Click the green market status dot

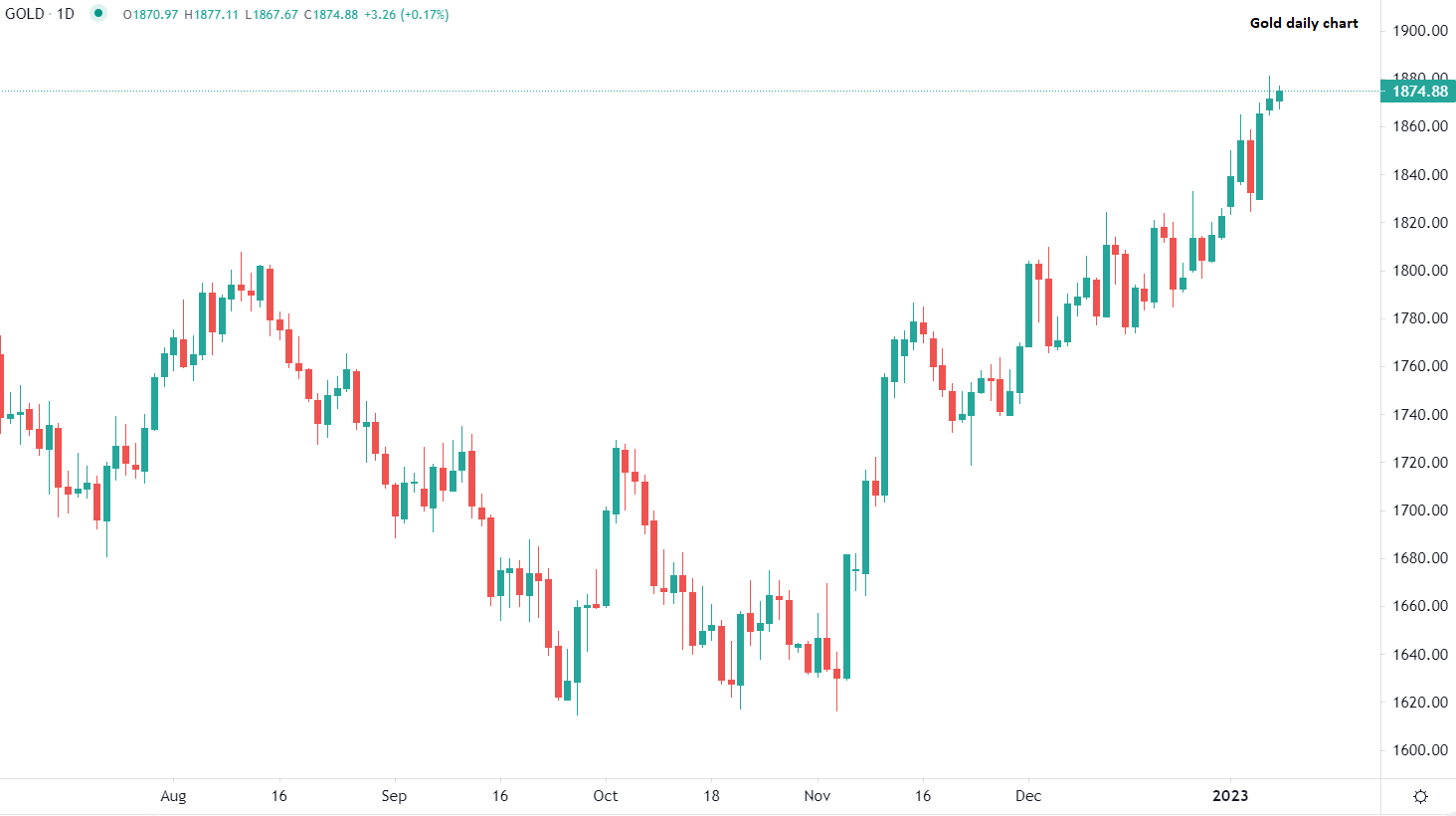98,14
